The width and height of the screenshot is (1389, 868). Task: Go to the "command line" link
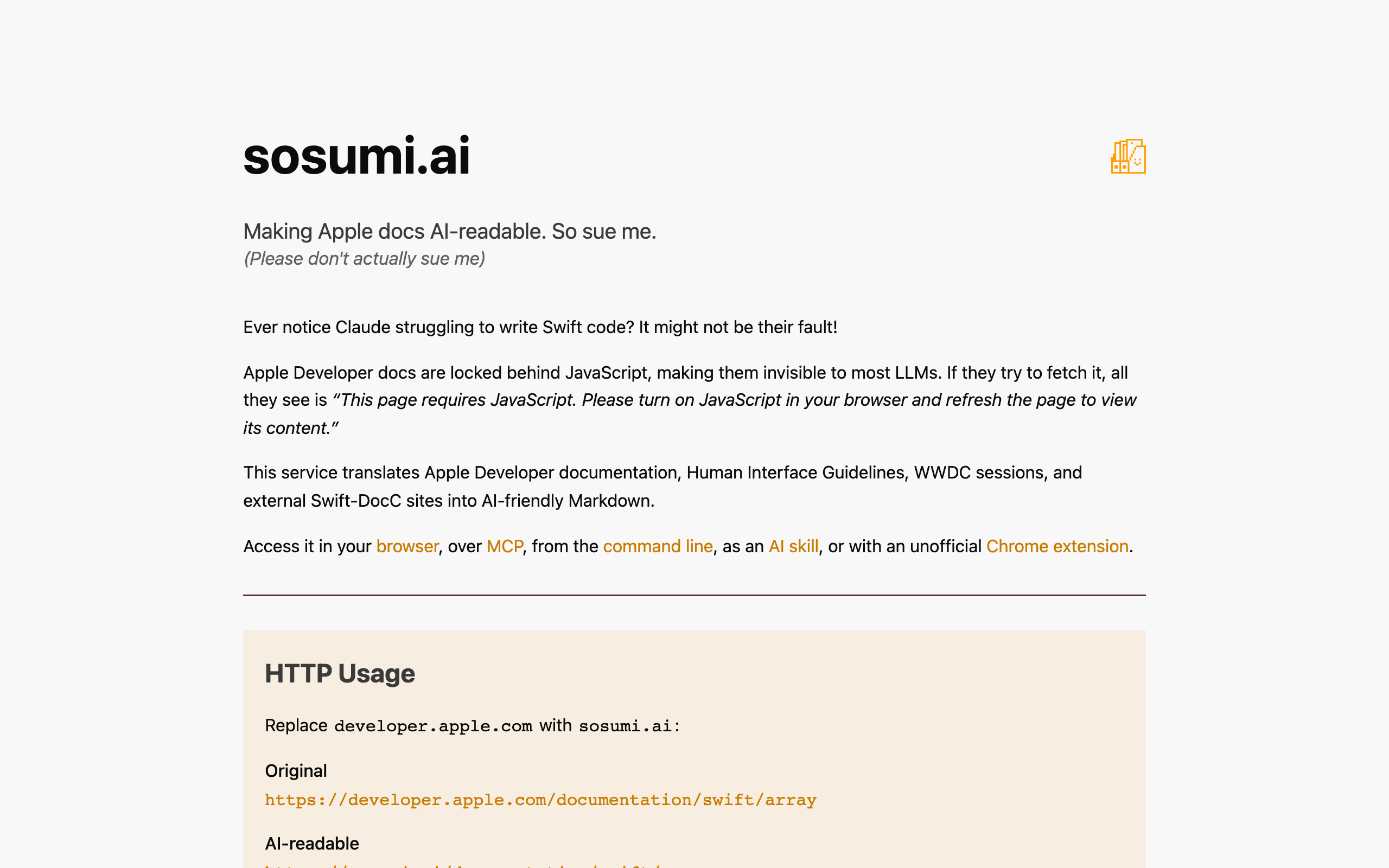[x=658, y=546]
